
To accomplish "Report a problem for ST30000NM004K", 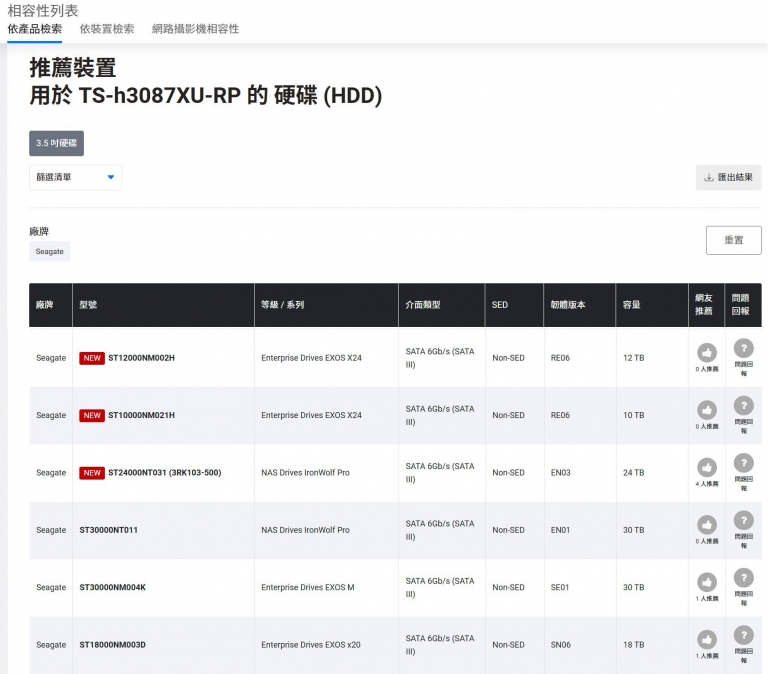I will pyautogui.click(x=743, y=578).
